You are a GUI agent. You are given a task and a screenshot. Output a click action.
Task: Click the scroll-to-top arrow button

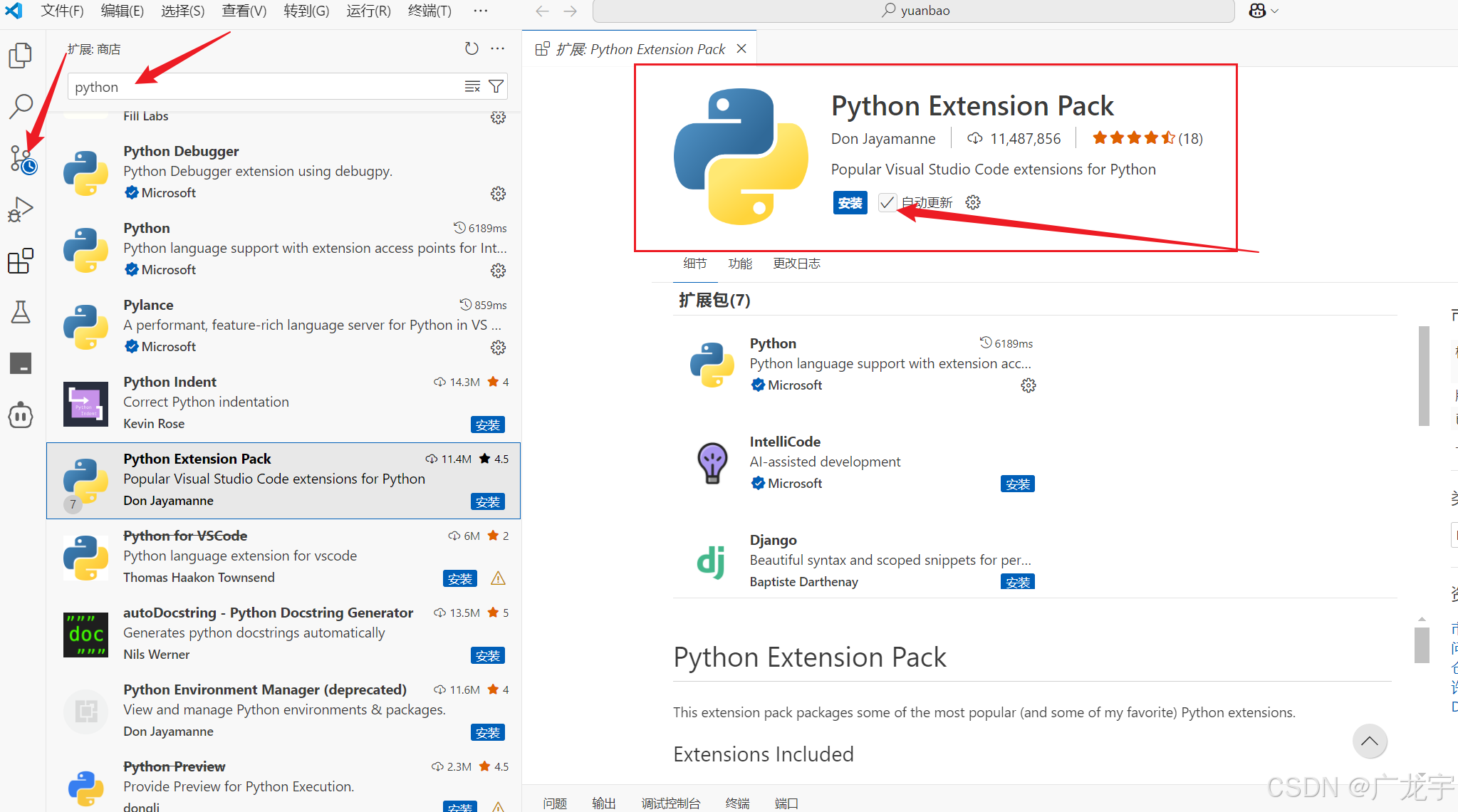(1369, 741)
